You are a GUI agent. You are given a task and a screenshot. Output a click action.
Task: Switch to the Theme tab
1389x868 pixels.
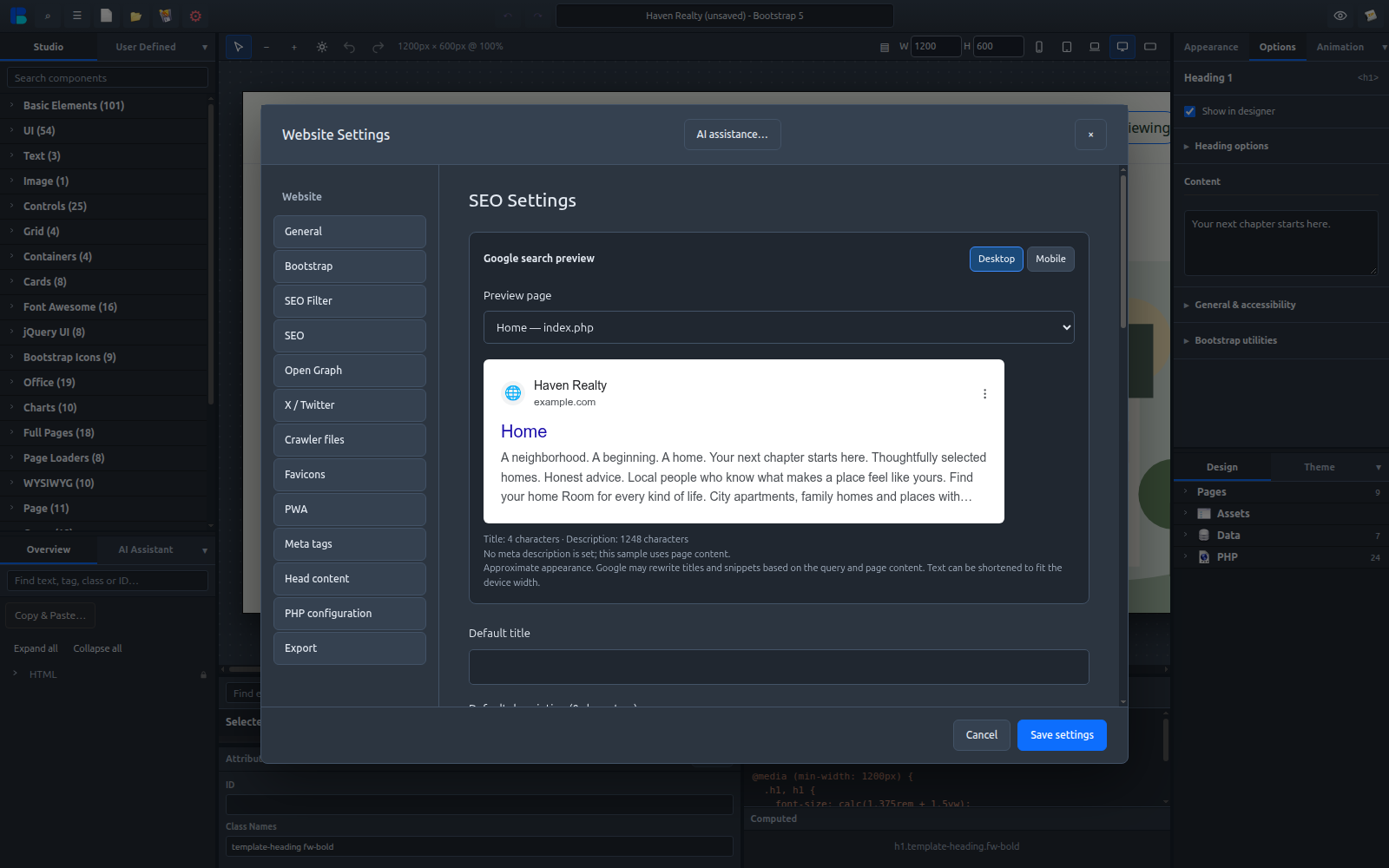click(1319, 467)
